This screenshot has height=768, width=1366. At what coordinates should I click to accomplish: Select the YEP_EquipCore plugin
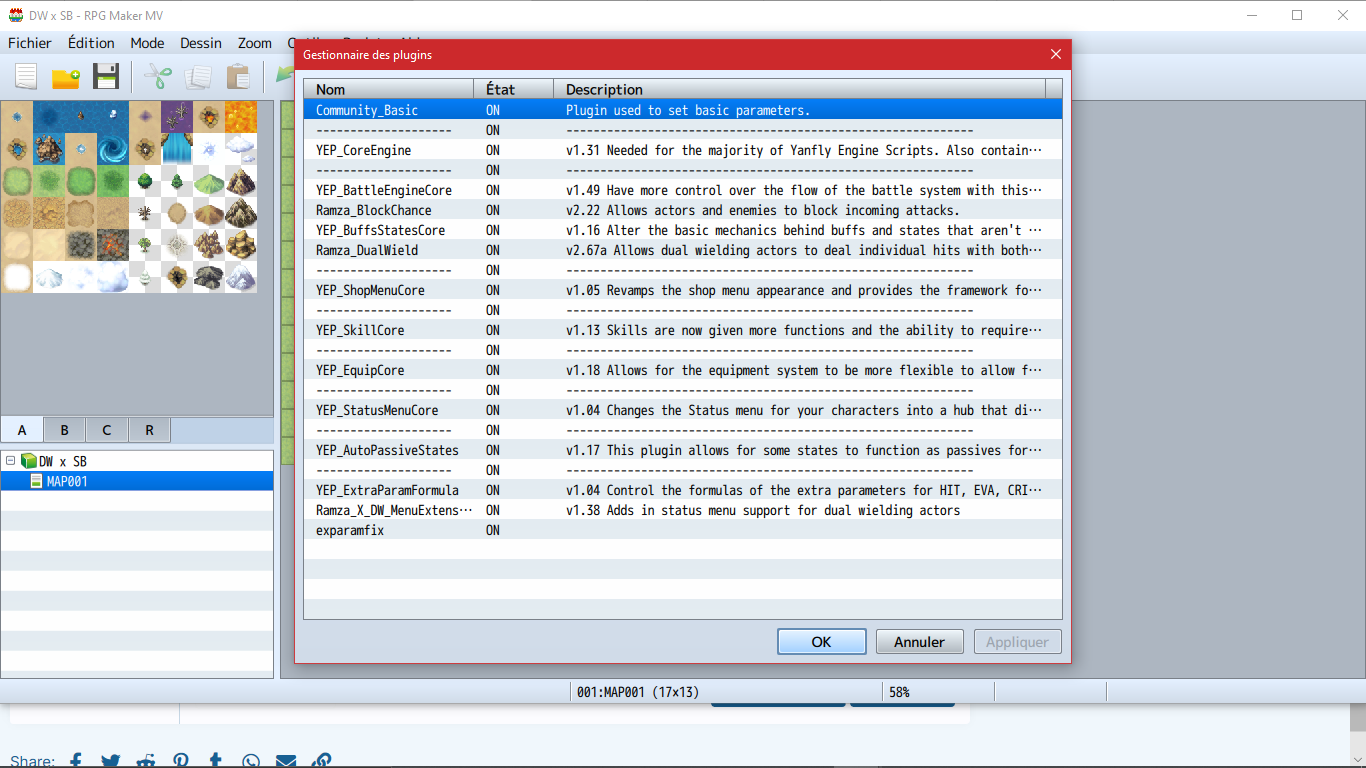click(683, 370)
